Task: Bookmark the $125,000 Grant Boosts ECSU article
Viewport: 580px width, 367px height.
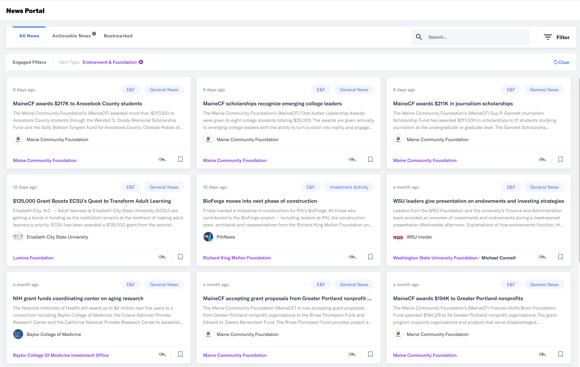Action: click(x=180, y=257)
